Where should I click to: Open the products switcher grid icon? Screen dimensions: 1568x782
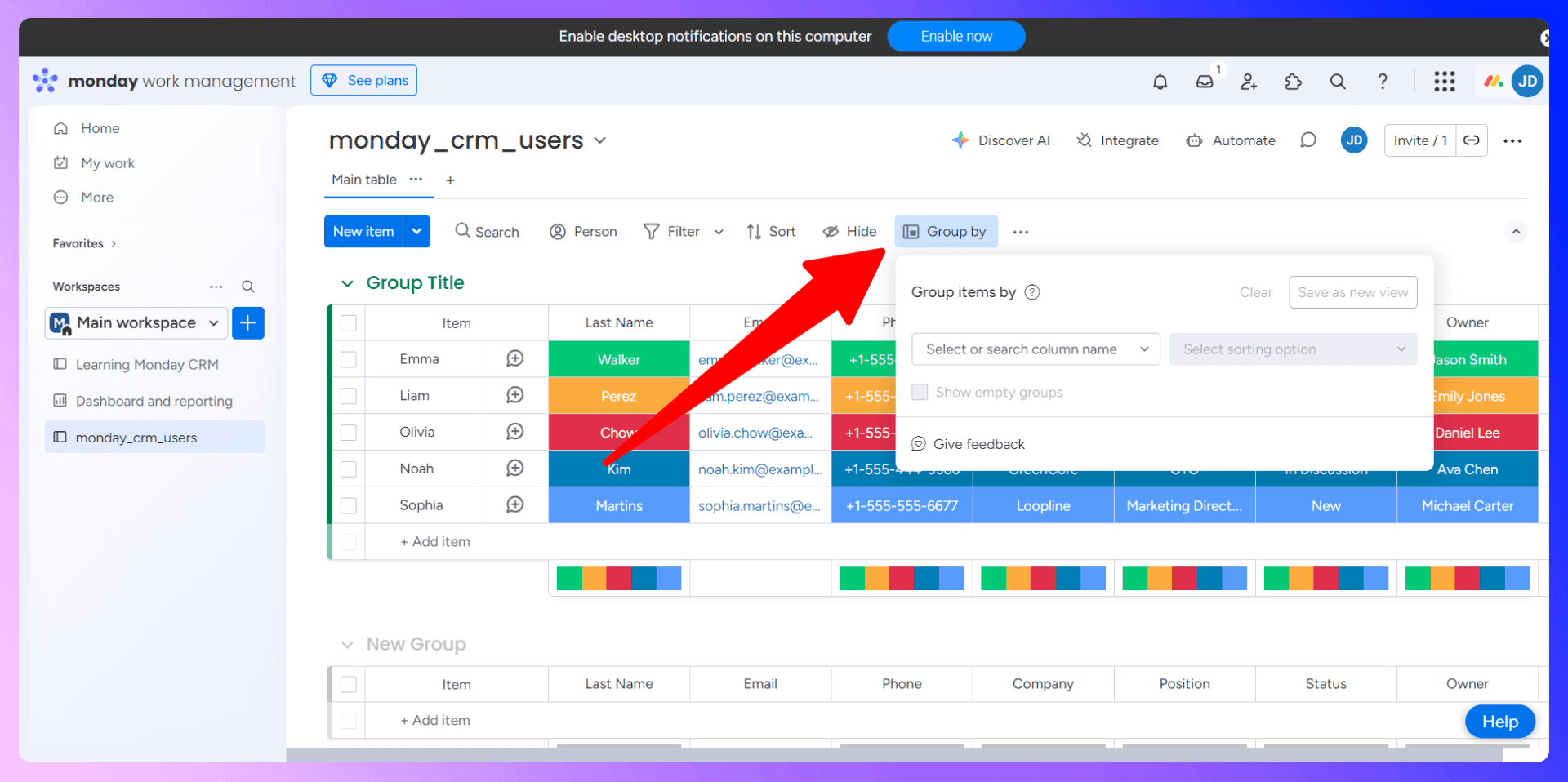(x=1445, y=82)
